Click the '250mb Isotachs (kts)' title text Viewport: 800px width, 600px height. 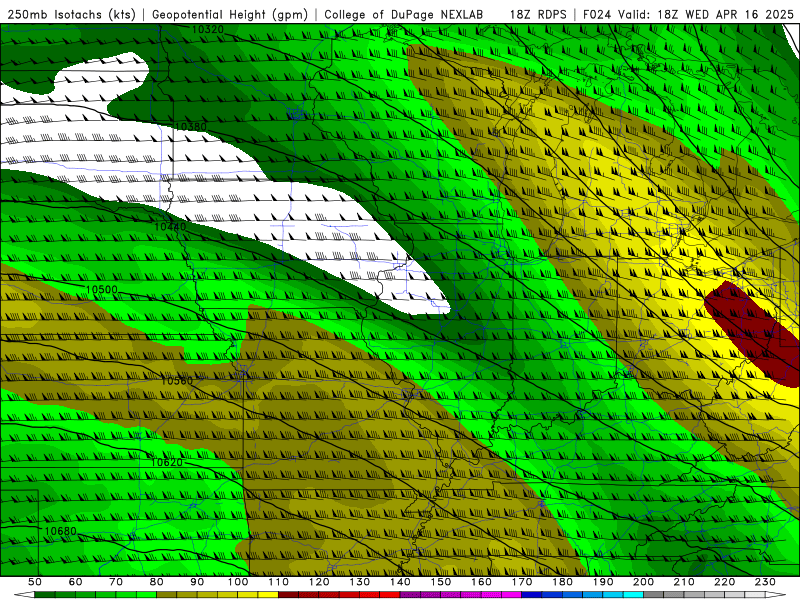point(71,15)
